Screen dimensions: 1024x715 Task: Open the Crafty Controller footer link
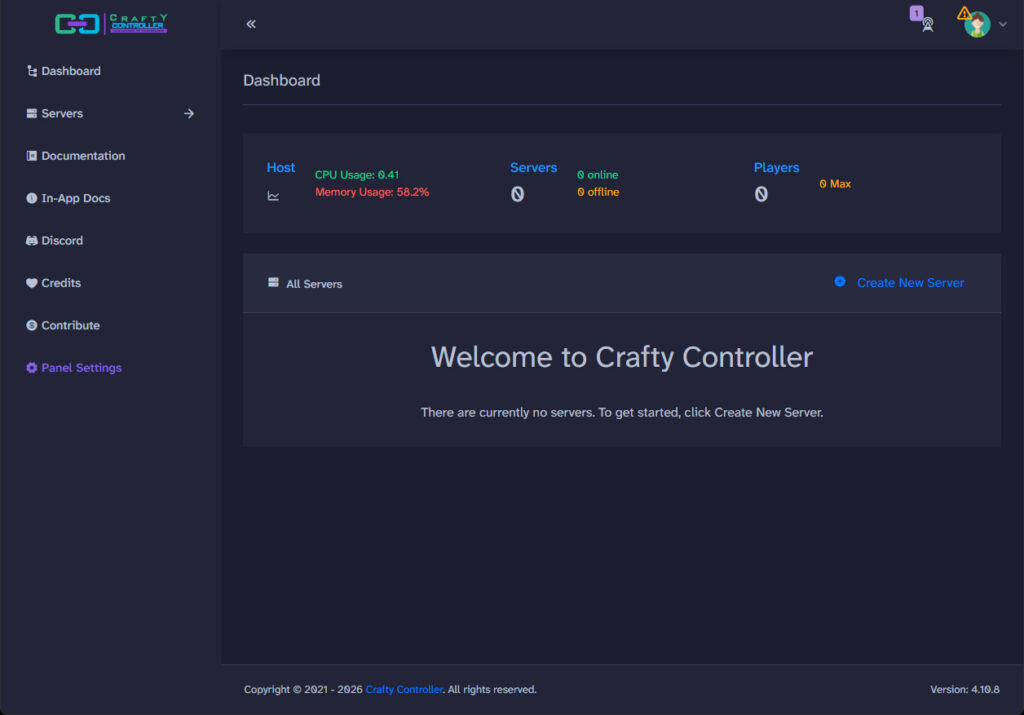click(x=404, y=690)
